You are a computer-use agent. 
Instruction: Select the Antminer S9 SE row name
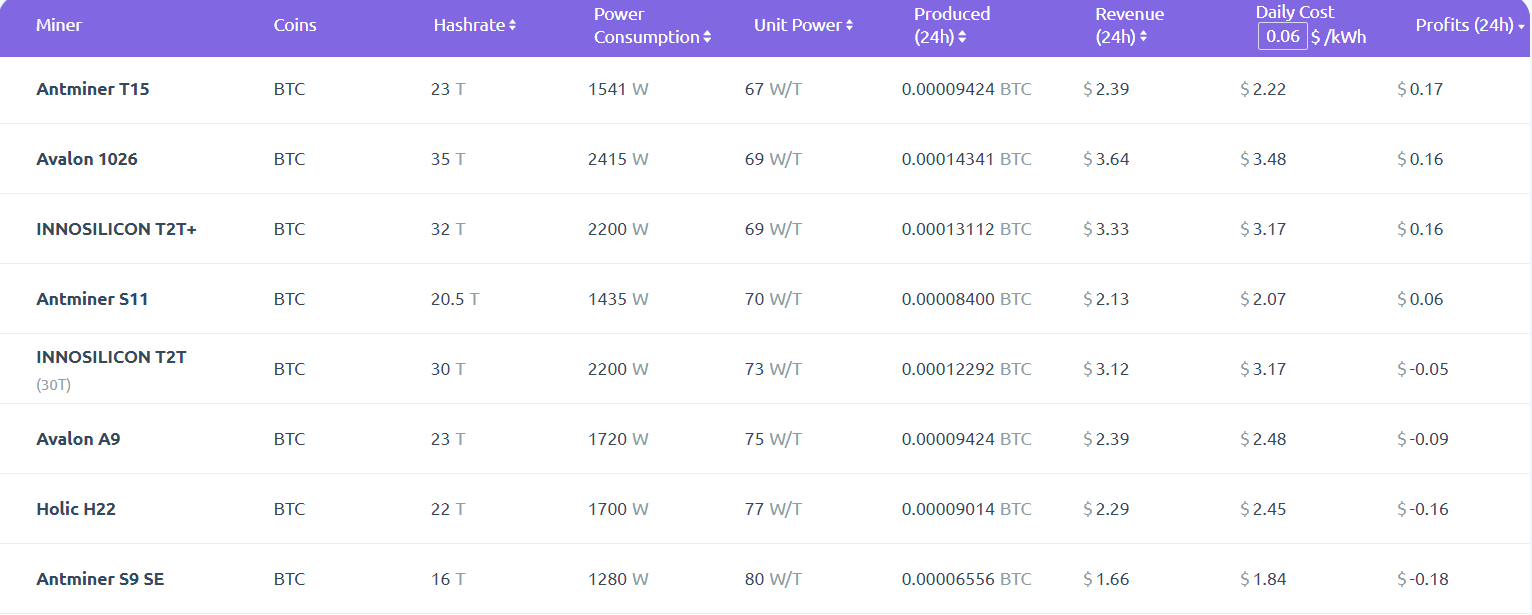pos(100,579)
